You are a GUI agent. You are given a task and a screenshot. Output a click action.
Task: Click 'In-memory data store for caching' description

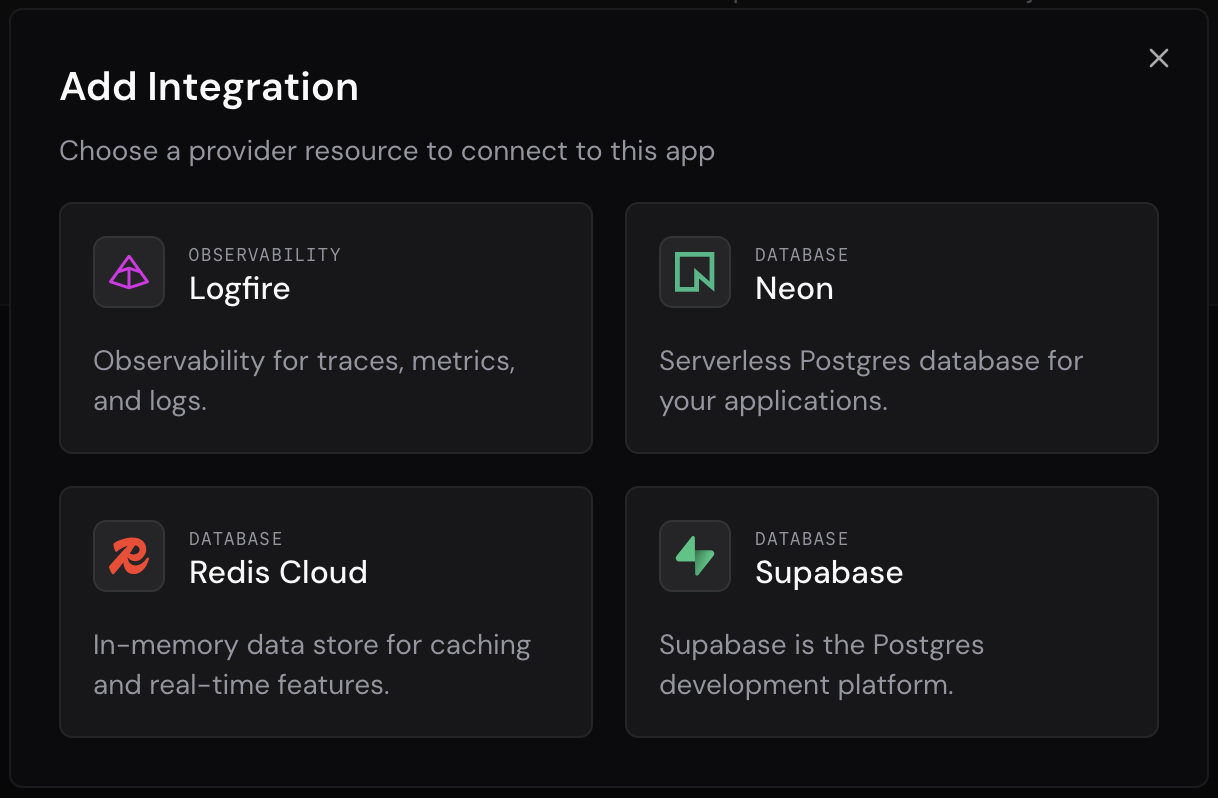click(312, 665)
